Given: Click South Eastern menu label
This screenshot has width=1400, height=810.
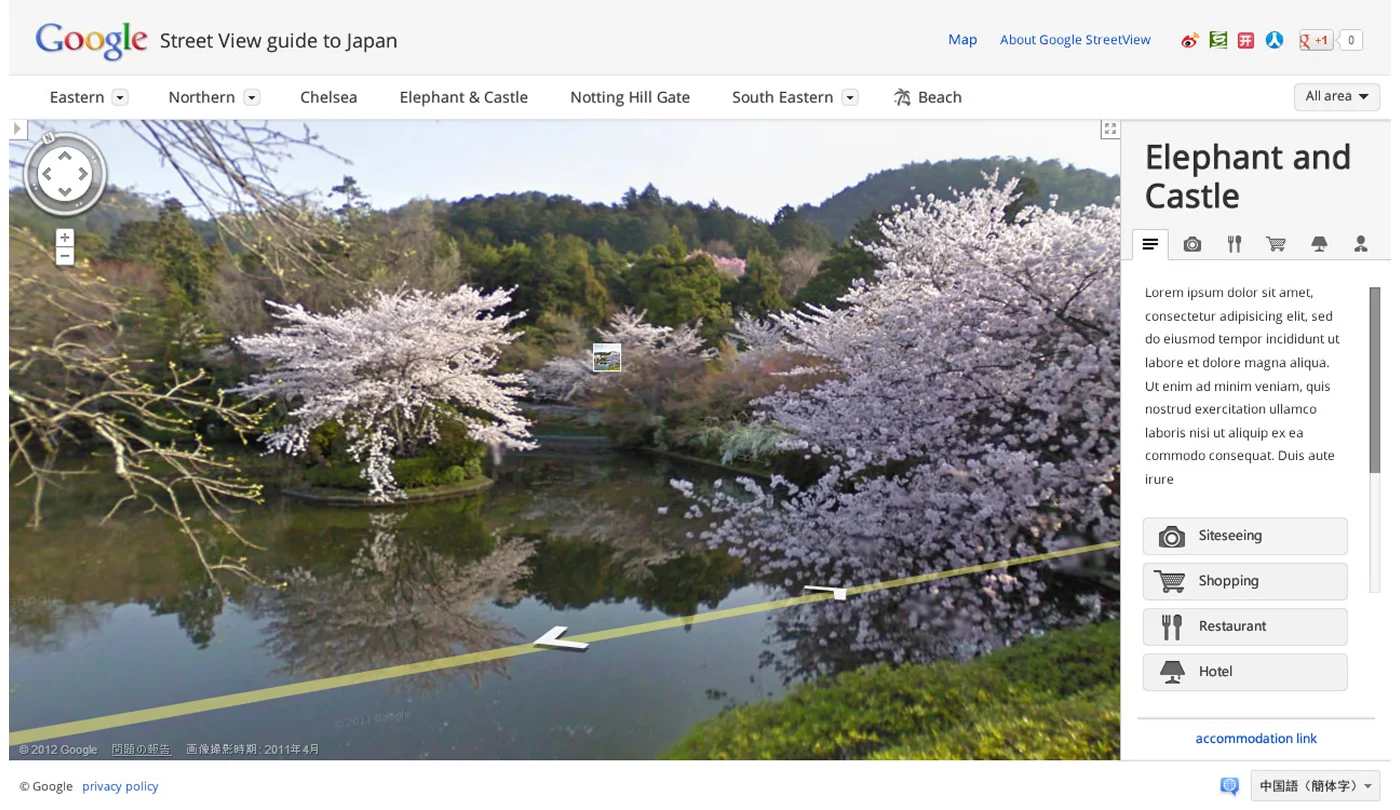Looking at the screenshot, I should (782, 97).
